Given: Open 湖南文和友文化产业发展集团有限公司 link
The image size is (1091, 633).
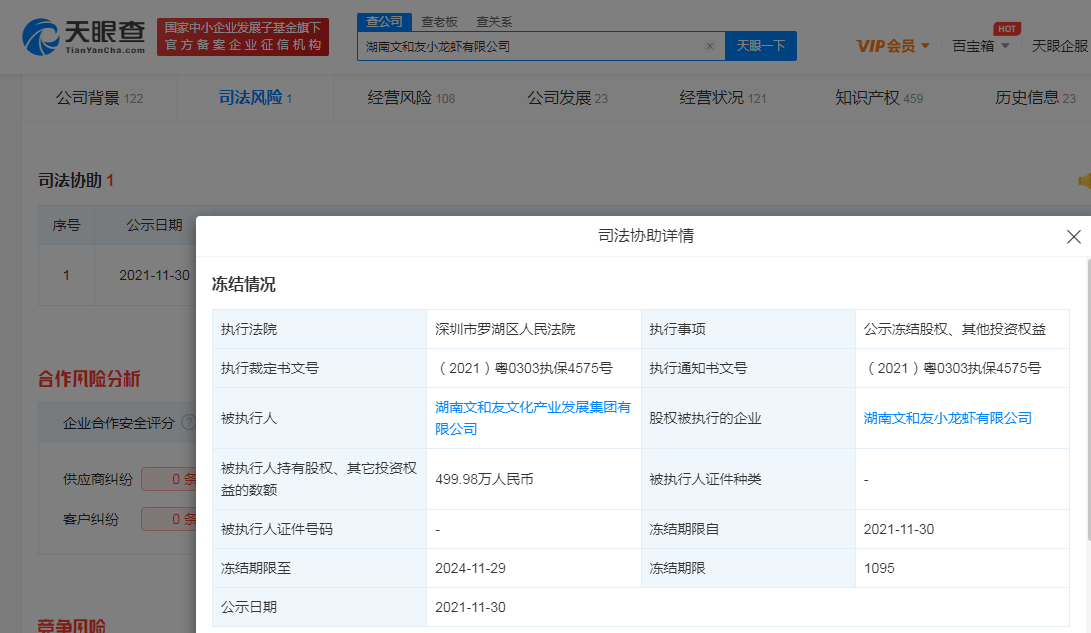Looking at the screenshot, I should (533, 418).
